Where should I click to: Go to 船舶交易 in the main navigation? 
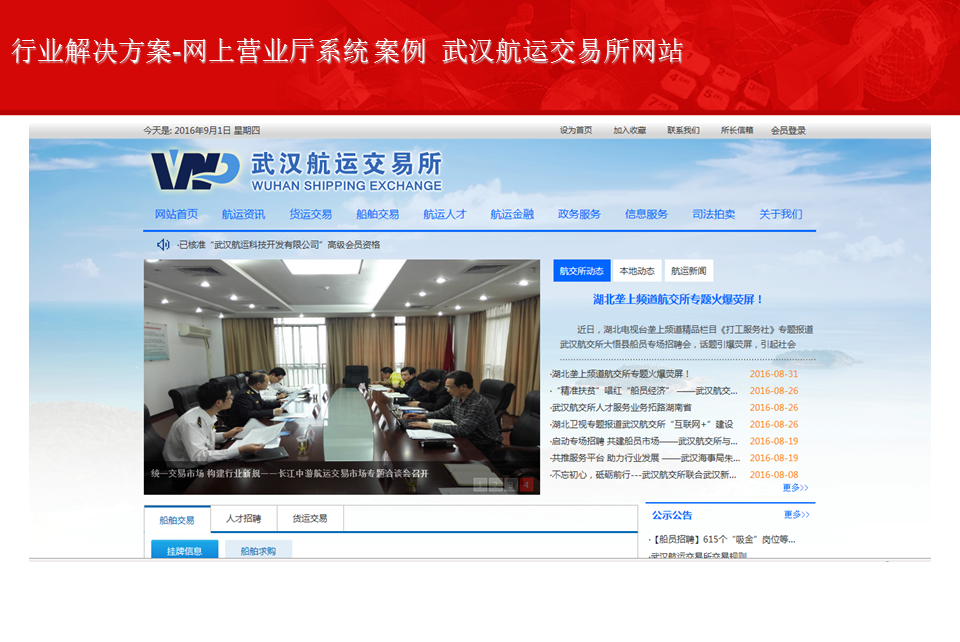pyautogui.click(x=377, y=214)
